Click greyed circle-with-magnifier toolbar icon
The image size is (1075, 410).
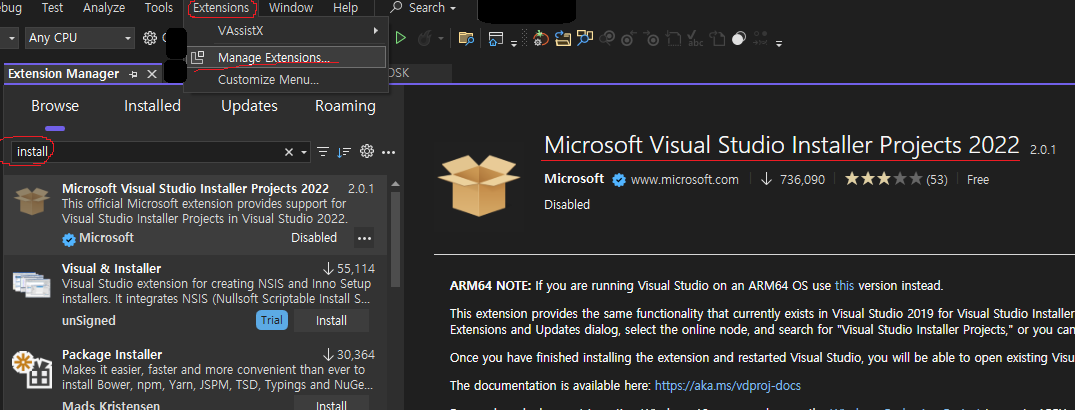click(x=606, y=38)
